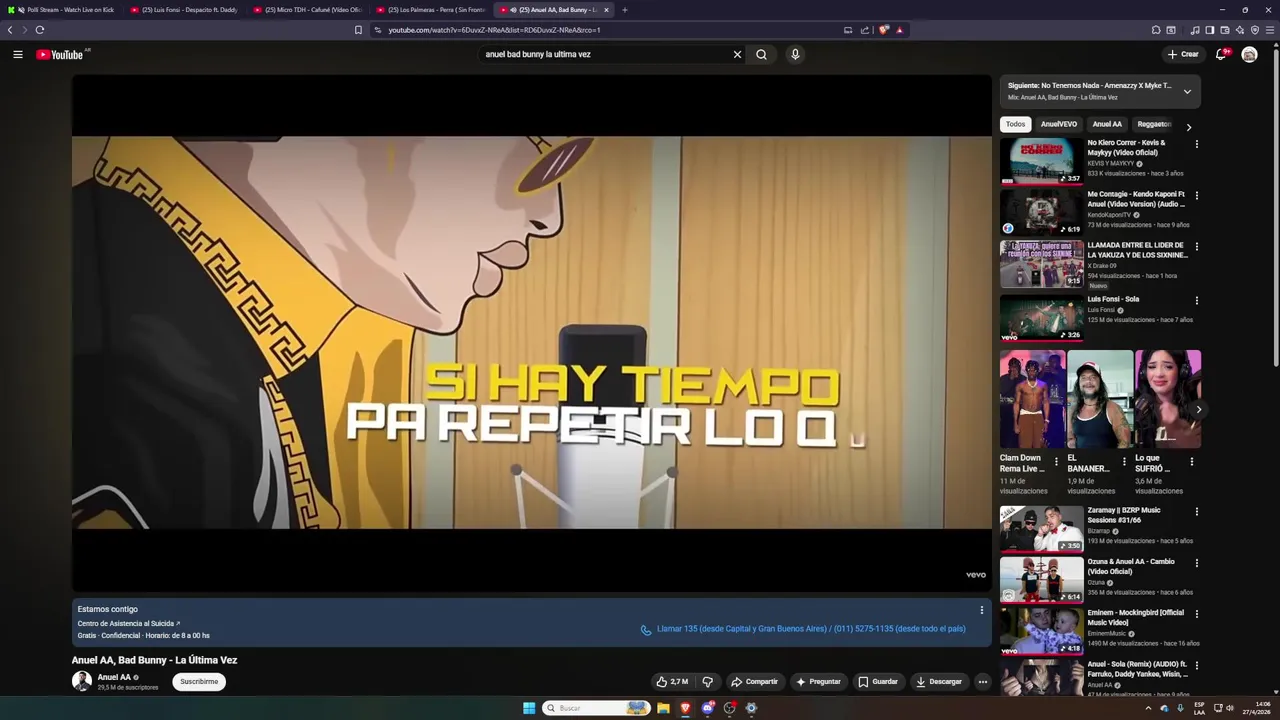
Task: Open options for EL BANANER short
Action: tap(1124, 462)
